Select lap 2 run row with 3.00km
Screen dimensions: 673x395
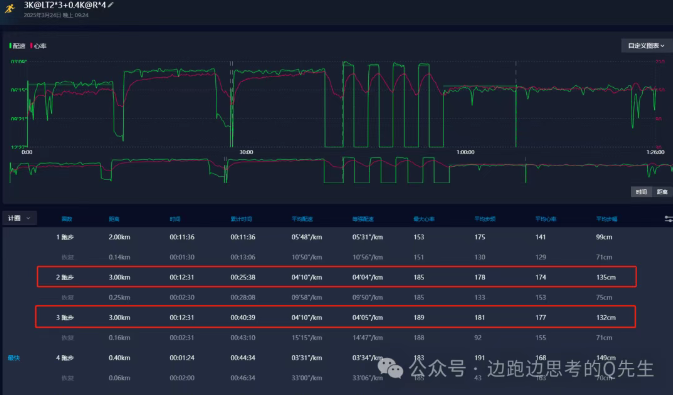coord(336,277)
